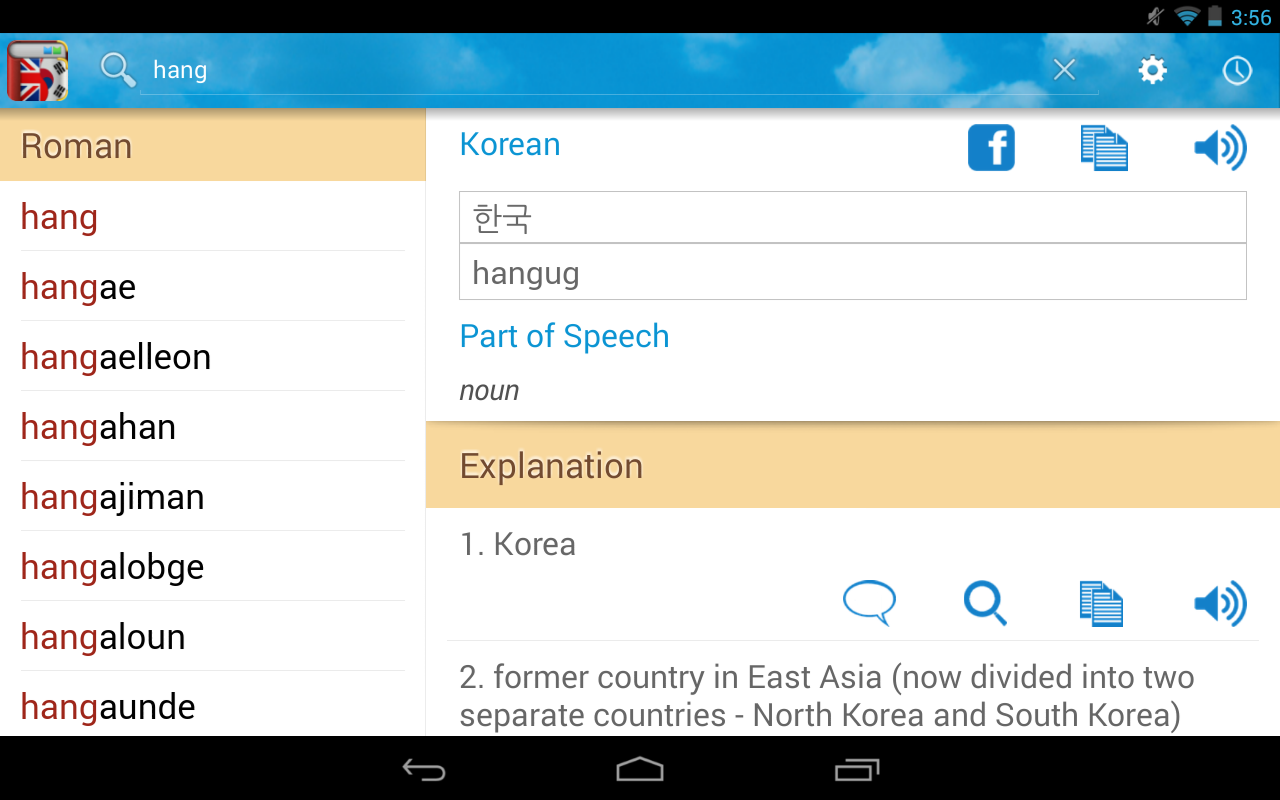Tap the first definition '1. Korea'

pyautogui.click(x=518, y=544)
